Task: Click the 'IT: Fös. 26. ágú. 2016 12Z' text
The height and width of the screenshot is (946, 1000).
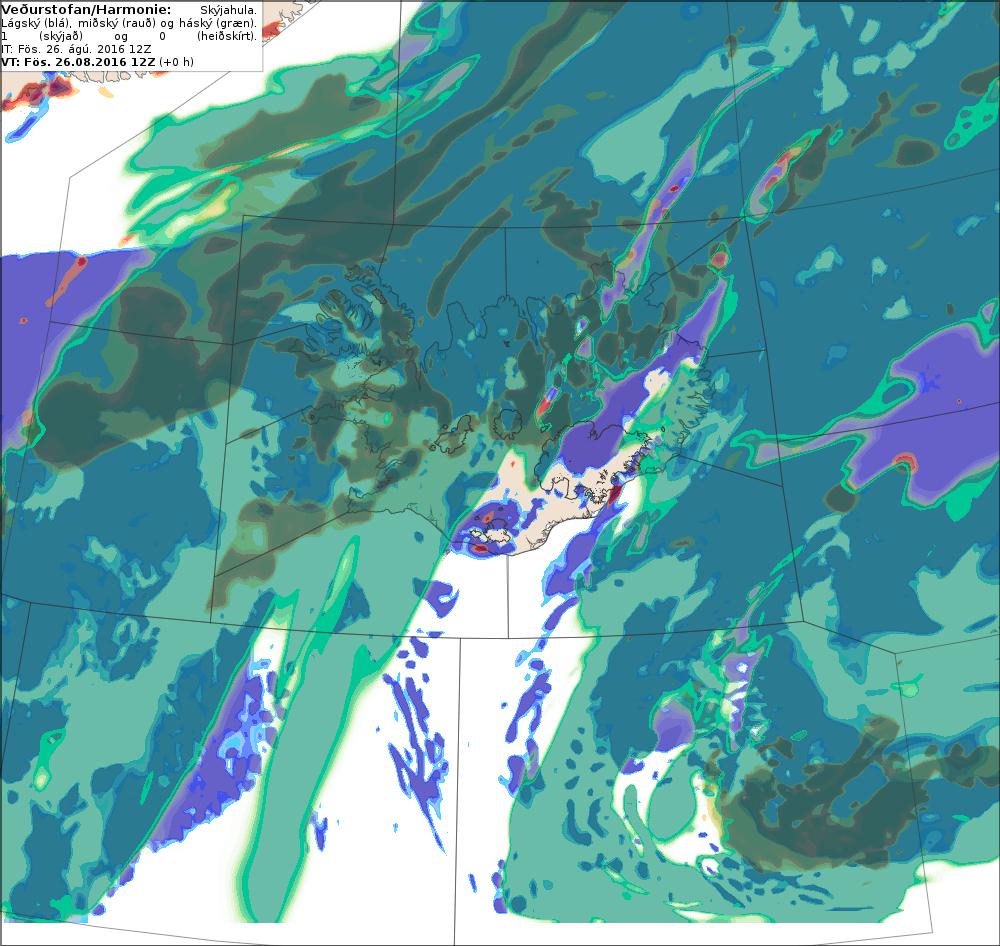Action: tap(77, 49)
